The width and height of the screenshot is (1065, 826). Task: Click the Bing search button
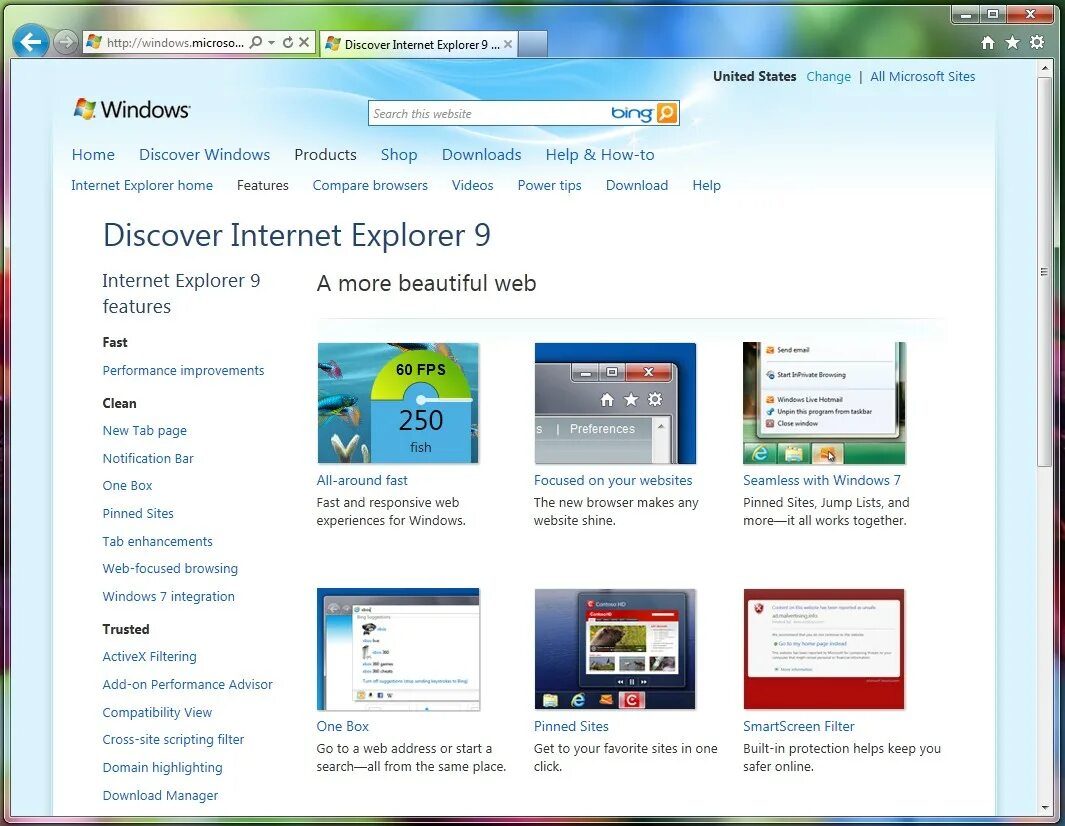[667, 113]
